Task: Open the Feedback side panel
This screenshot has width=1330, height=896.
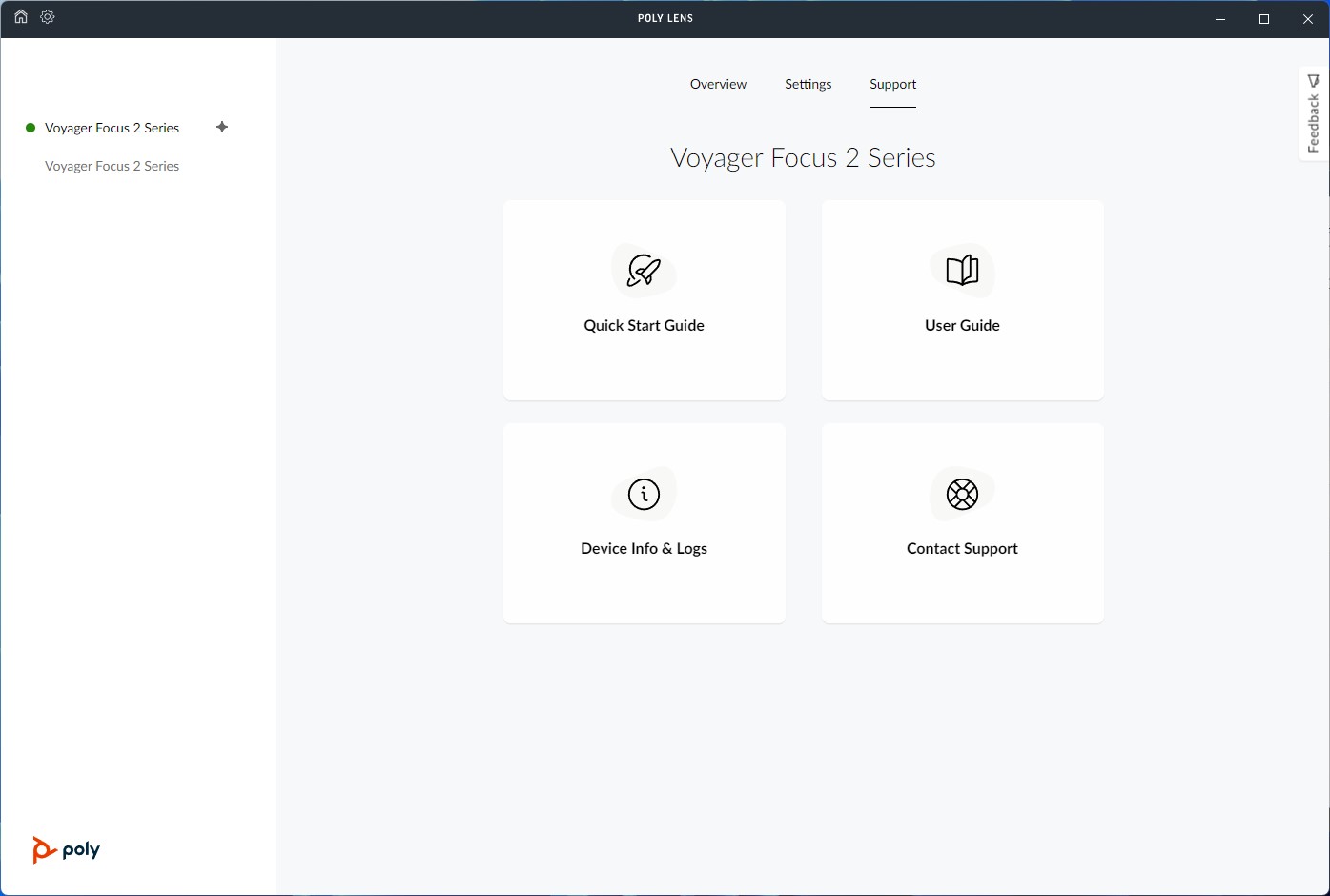Action: click(1314, 113)
